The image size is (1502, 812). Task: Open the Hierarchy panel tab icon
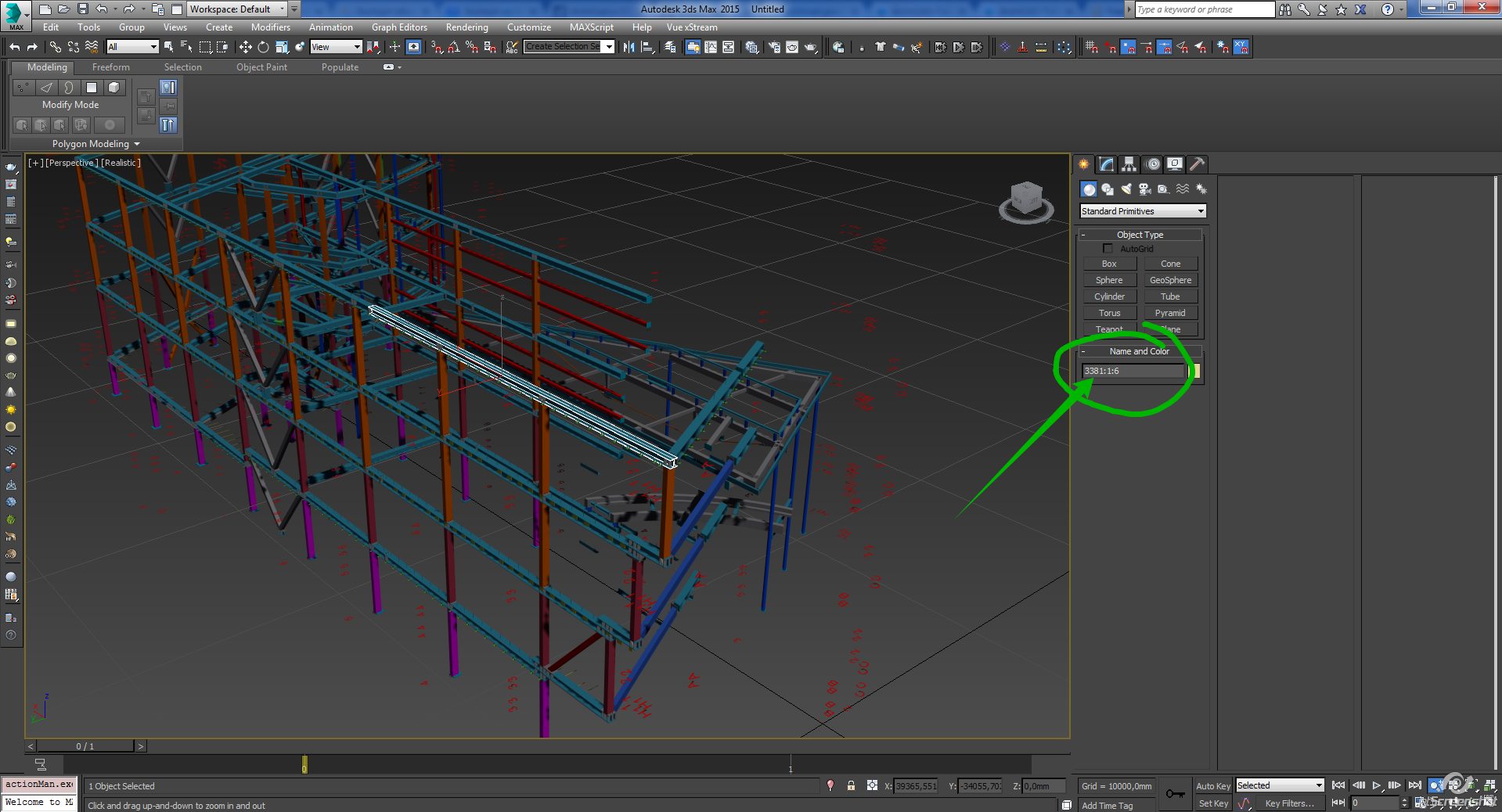pyautogui.click(x=1129, y=164)
